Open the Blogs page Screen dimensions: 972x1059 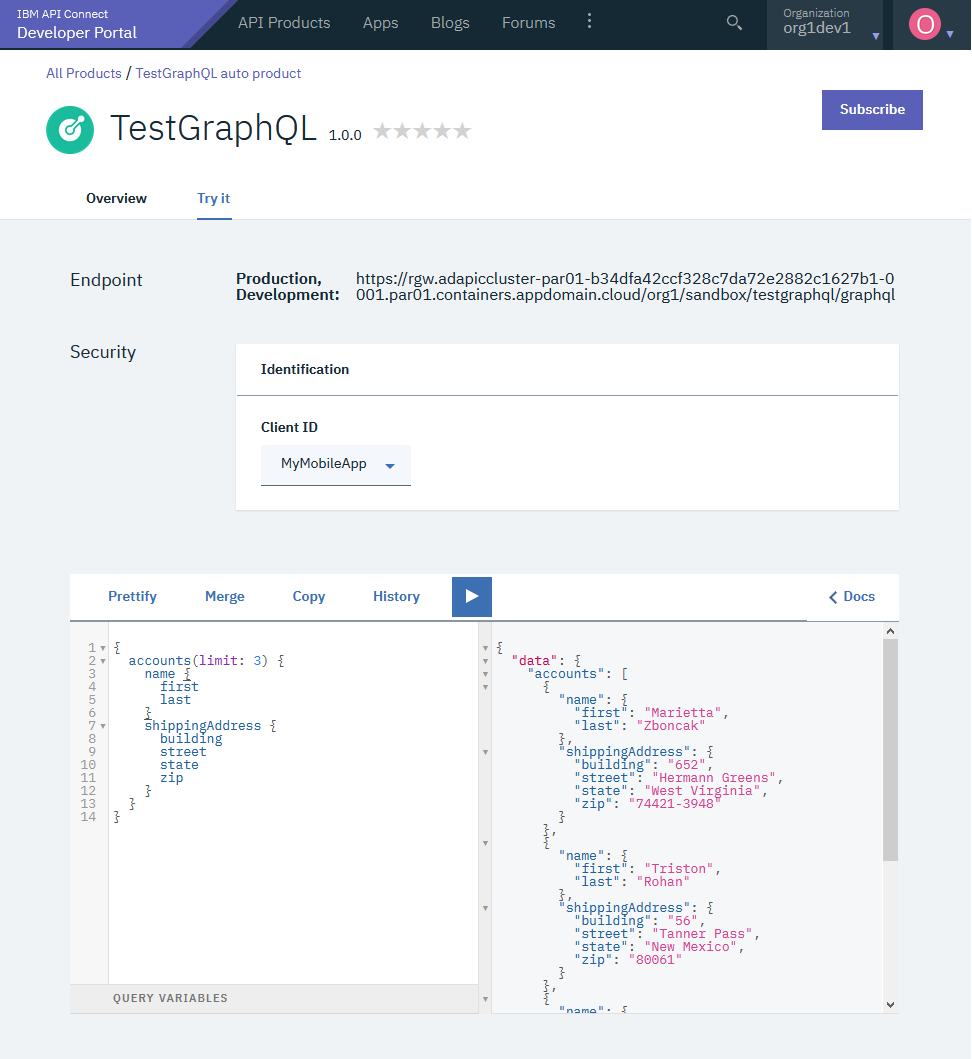[x=450, y=23]
